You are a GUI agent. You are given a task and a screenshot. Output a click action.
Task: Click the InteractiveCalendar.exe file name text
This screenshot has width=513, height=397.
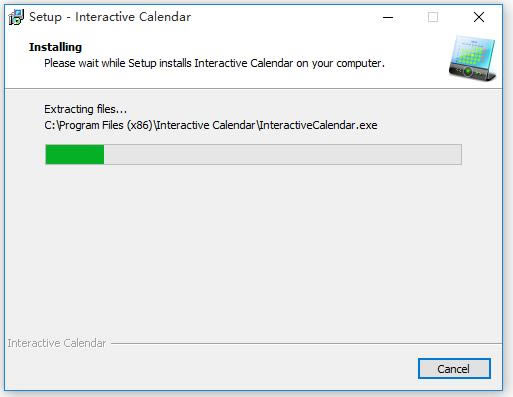coord(318,125)
